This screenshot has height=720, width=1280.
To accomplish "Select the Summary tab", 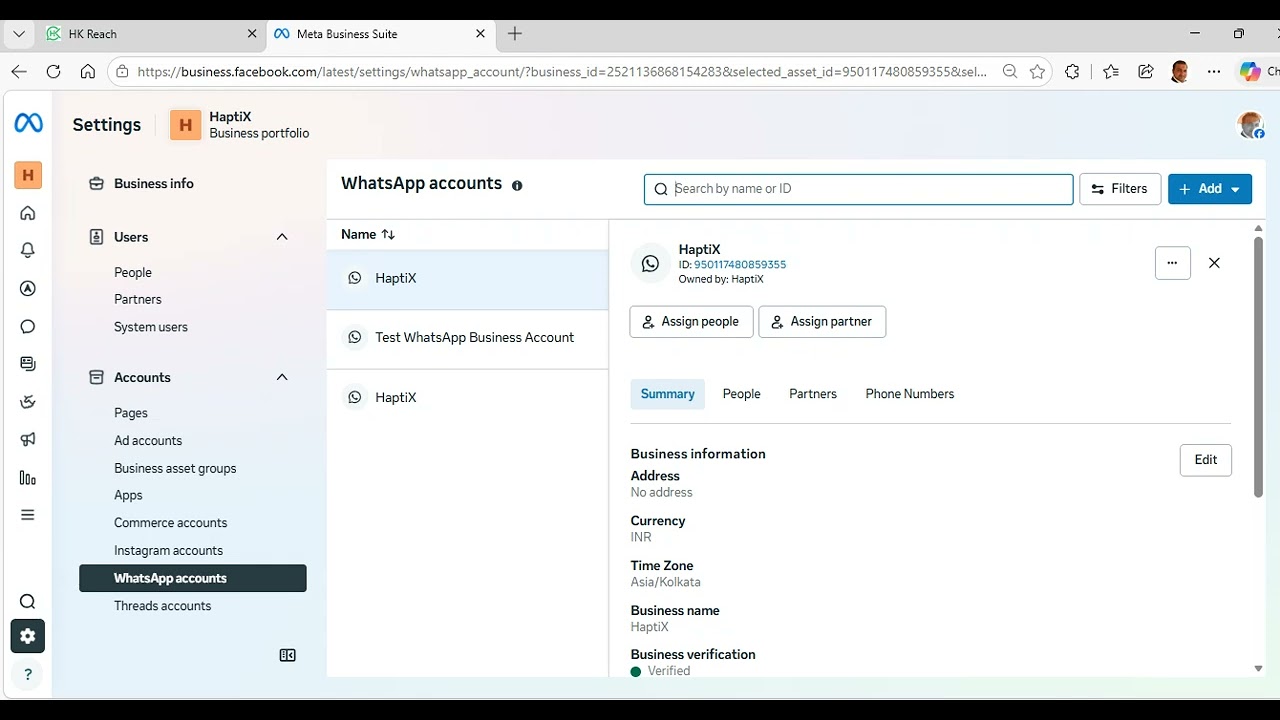I will click(x=667, y=394).
